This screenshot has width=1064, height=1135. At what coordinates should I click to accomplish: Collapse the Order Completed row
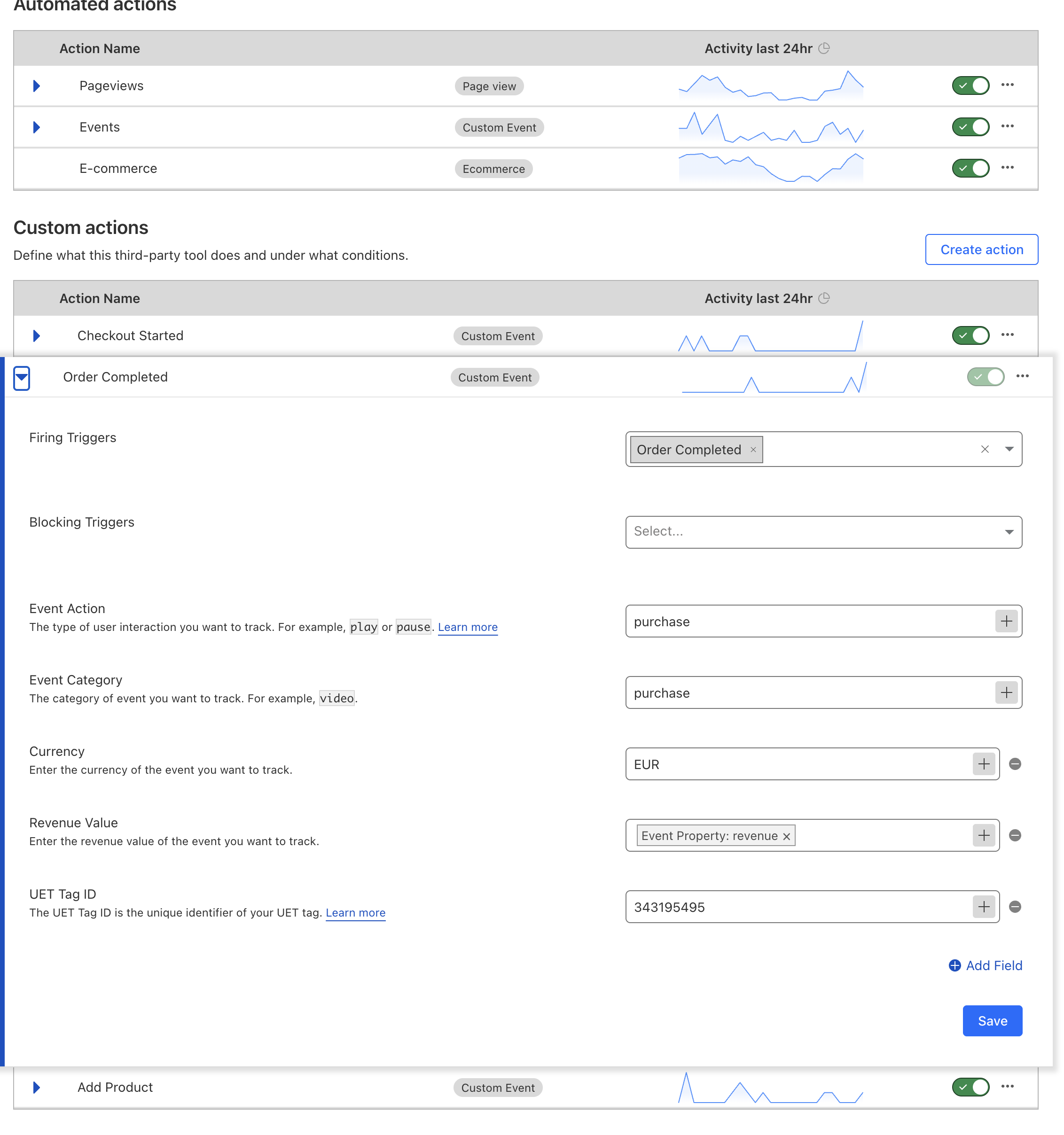click(x=21, y=377)
